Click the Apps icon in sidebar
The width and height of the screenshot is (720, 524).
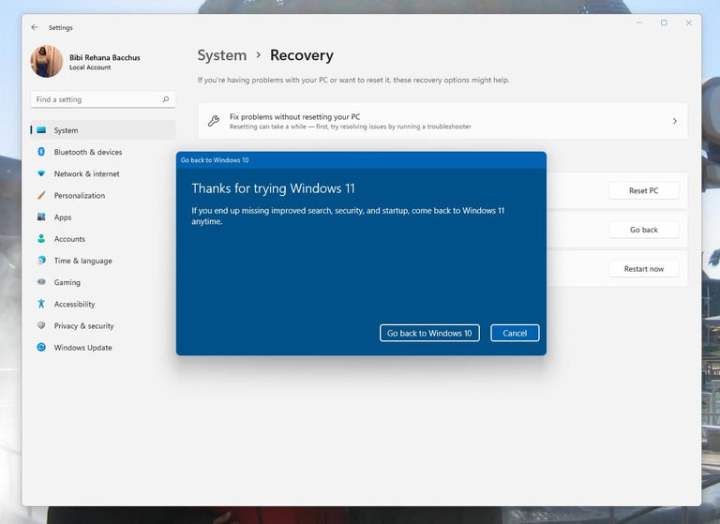pyautogui.click(x=41, y=217)
